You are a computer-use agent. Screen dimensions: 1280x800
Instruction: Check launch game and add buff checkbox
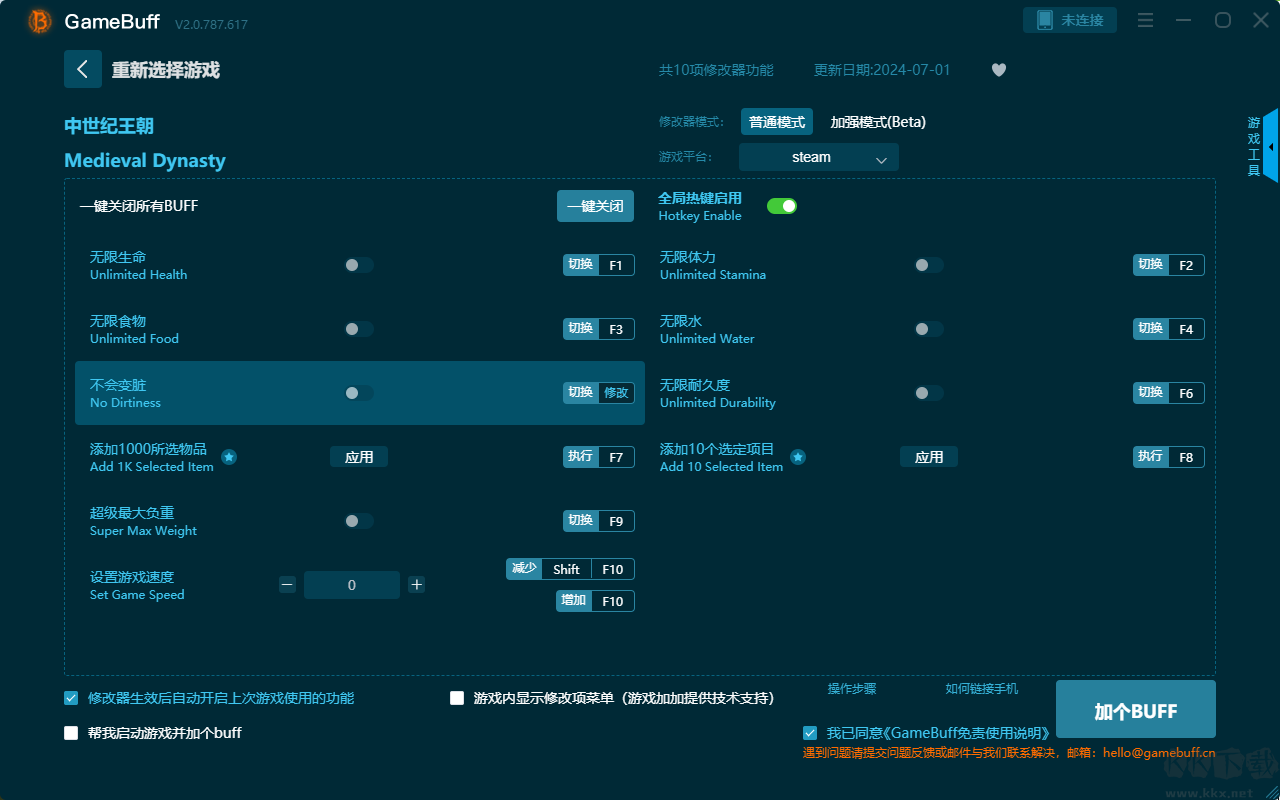pyautogui.click(x=71, y=733)
